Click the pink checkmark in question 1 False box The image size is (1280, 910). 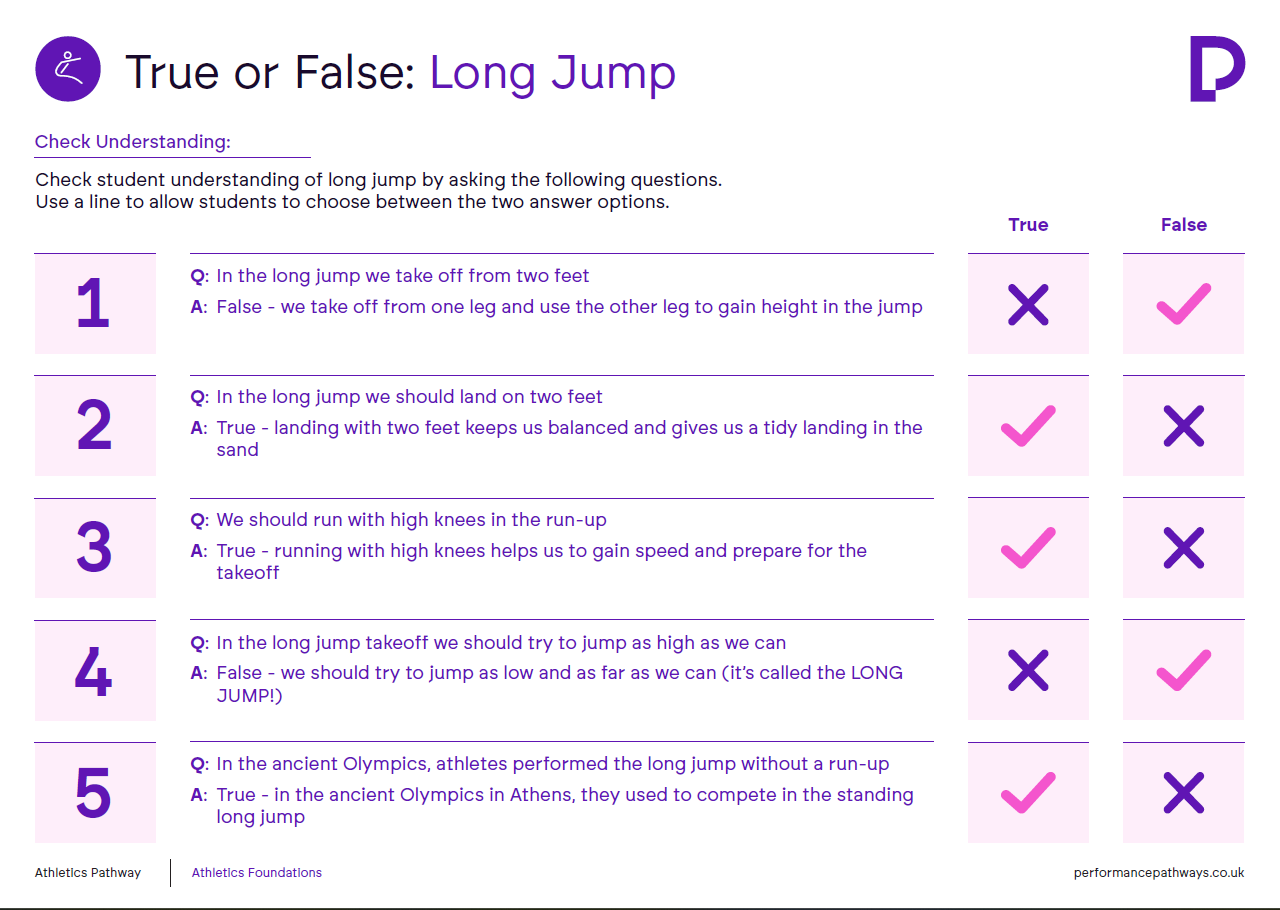[1184, 304]
